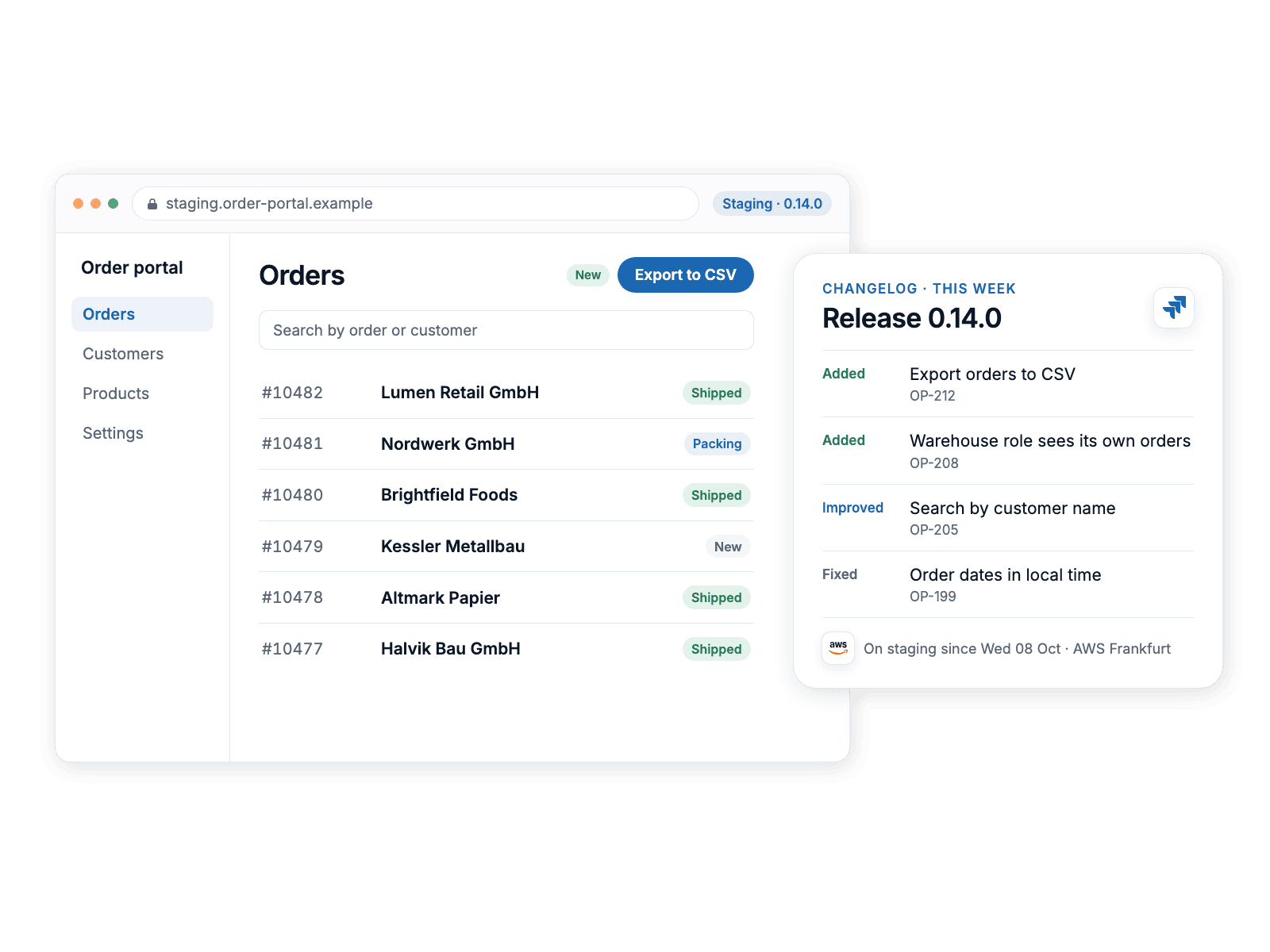Open order #10479
The image size is (1270, 952).
pos(292,547)
